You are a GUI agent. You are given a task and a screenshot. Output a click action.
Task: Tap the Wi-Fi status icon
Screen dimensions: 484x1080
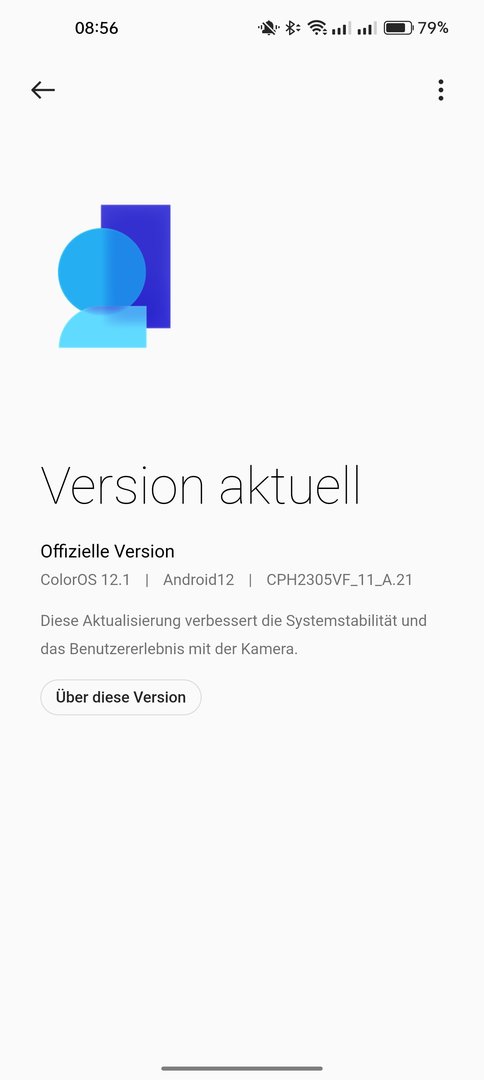click(x=317, y=28)
